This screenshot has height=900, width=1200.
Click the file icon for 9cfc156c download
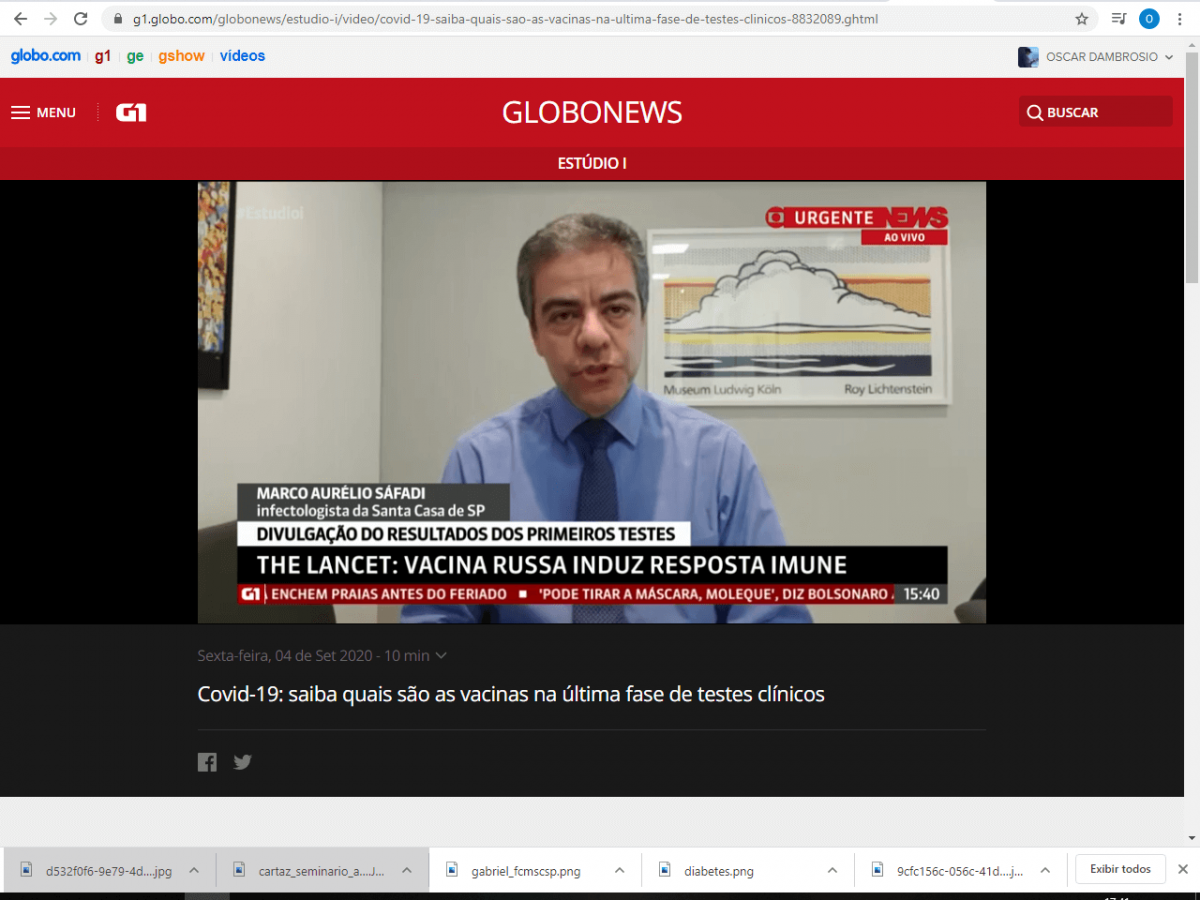878,870
